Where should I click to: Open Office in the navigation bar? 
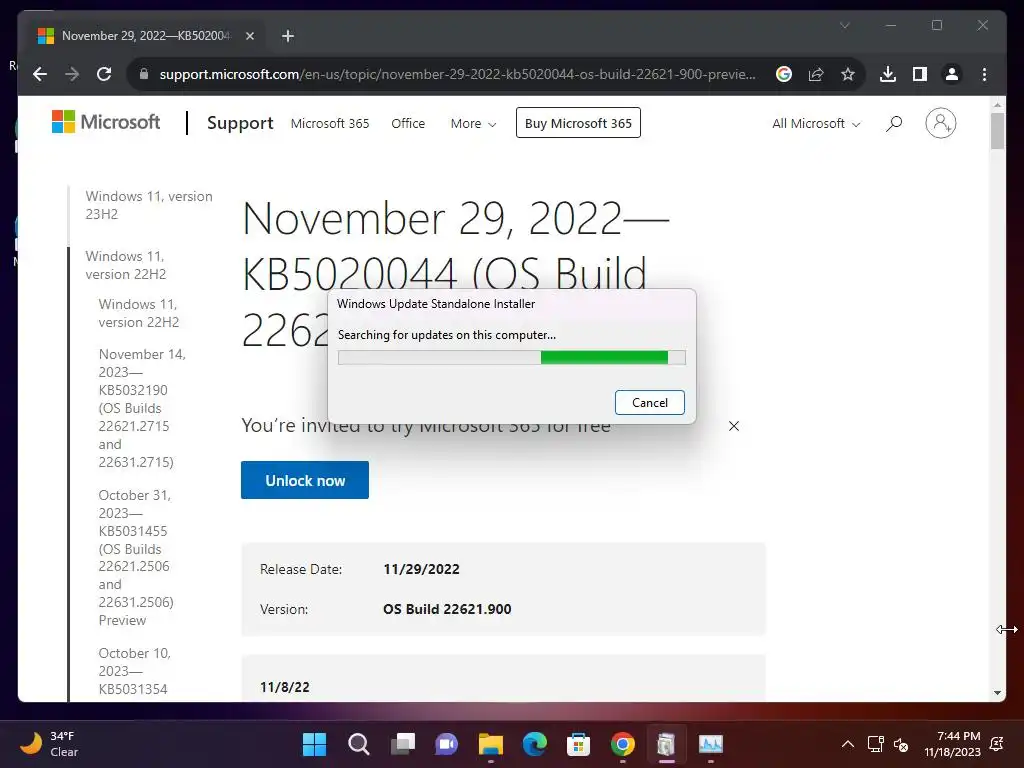click(408, 123)
